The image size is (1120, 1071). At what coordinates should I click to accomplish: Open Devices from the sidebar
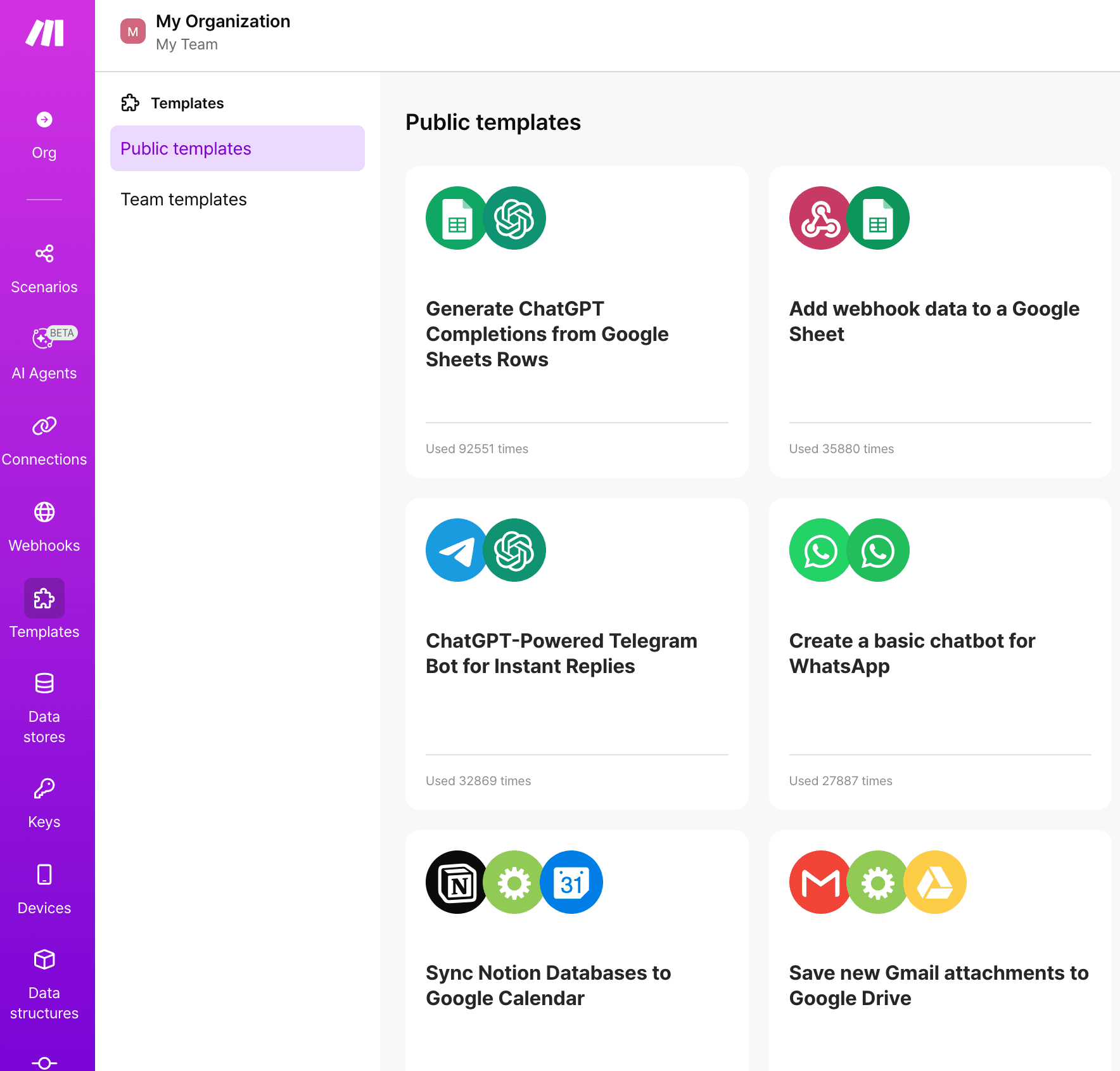point(44,888)
